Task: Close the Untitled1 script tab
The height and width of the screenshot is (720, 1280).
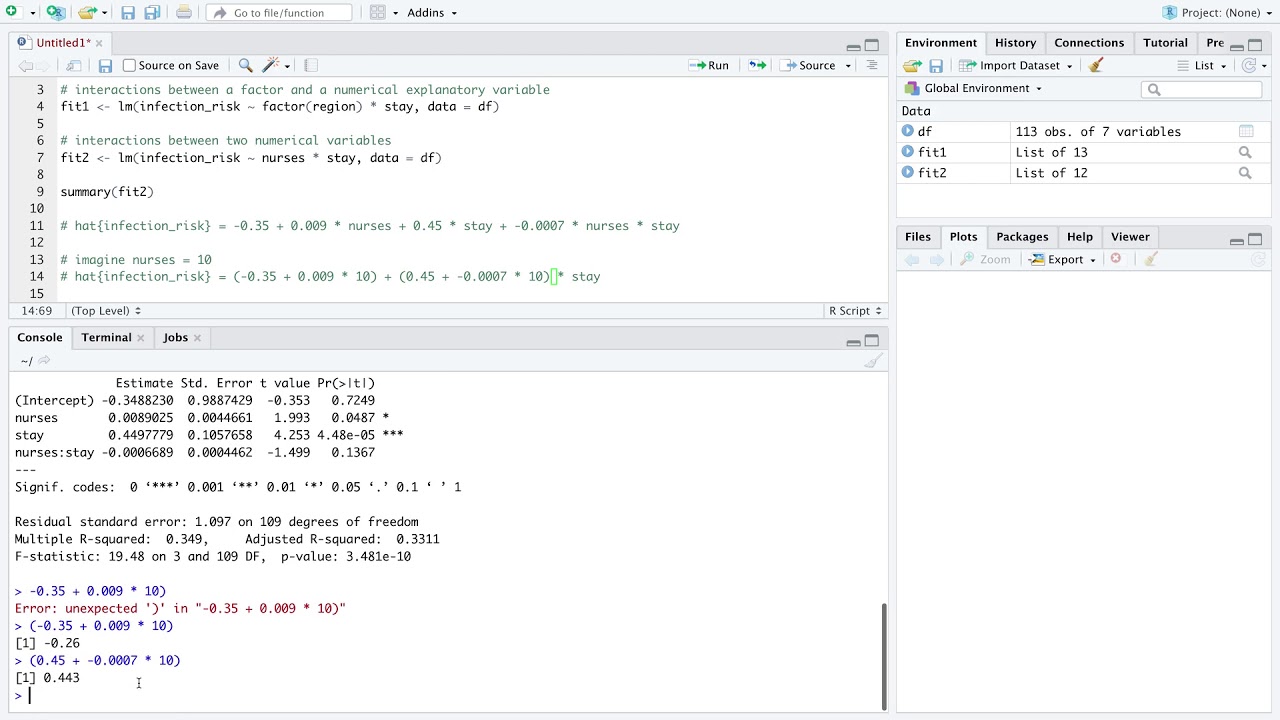Action: coord(99,43)
